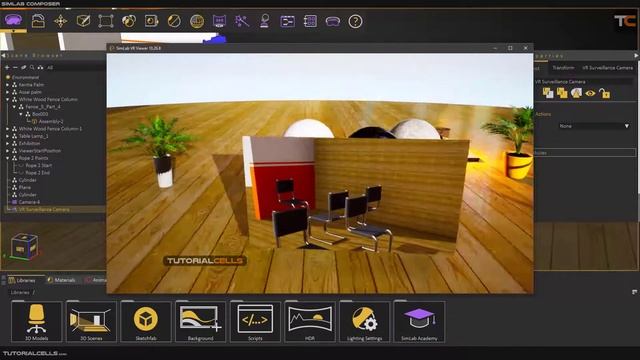
Task: Collapse Properties panel with the arrow
Action: click(636, 56)
